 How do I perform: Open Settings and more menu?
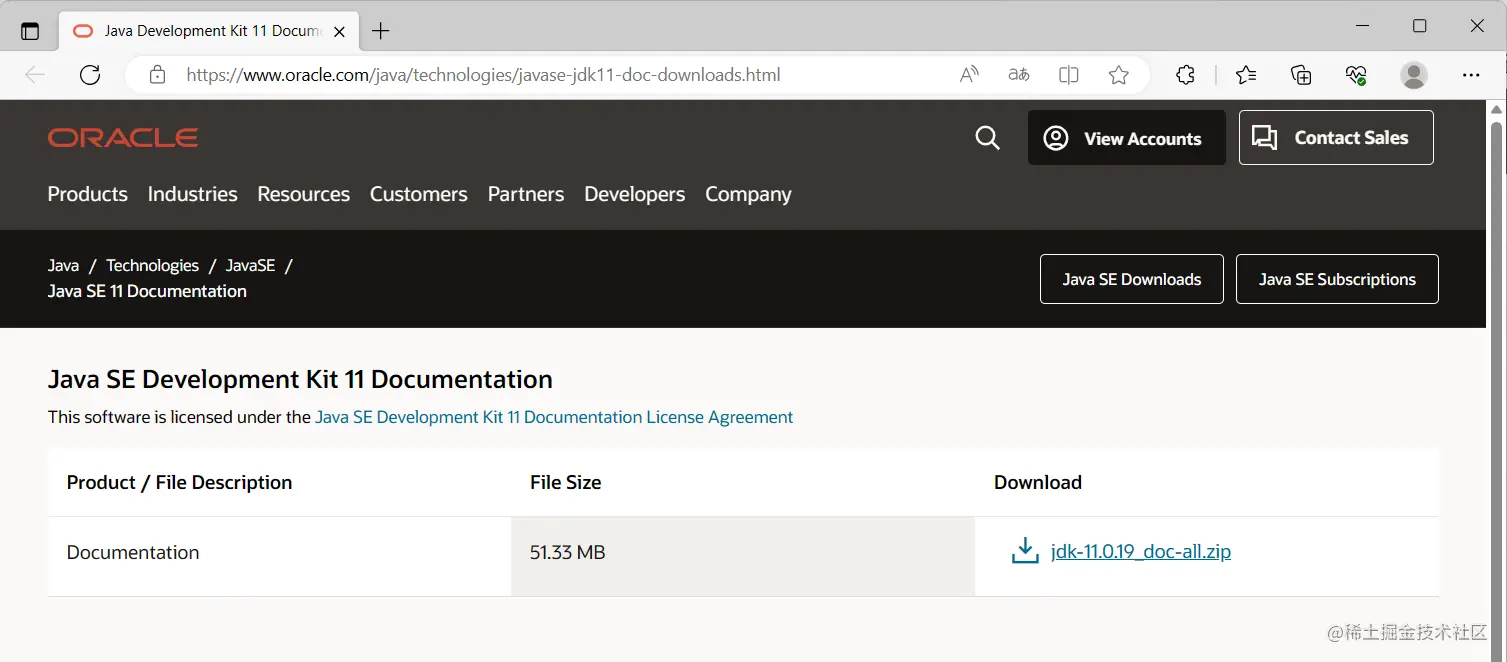point(1471,75)
